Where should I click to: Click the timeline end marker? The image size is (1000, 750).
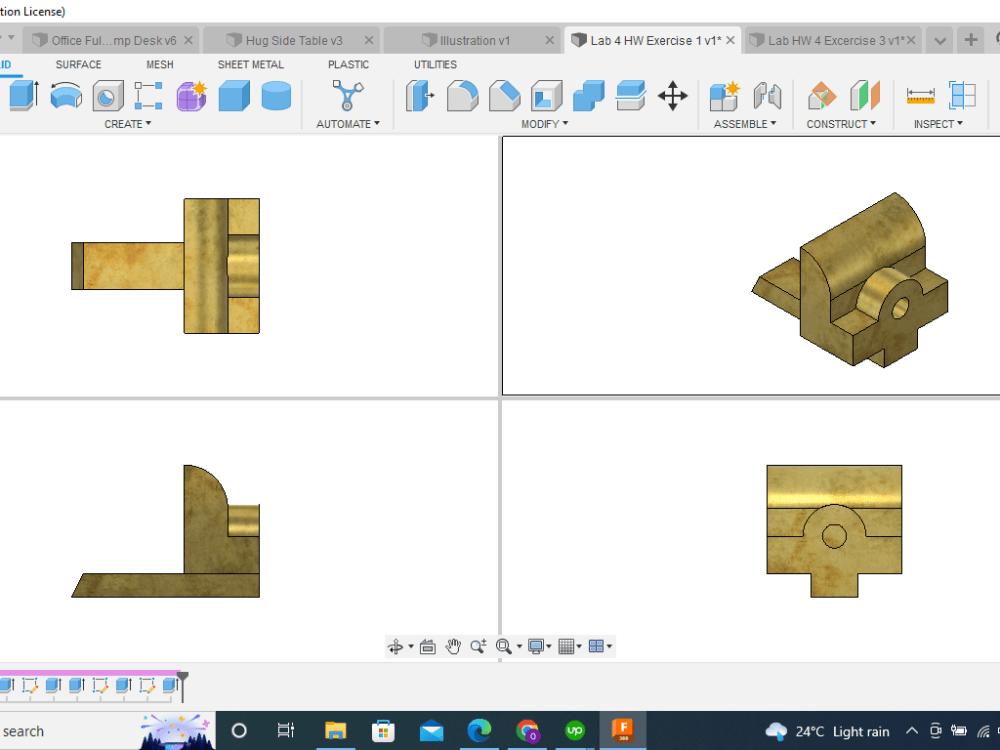(182, 685)
